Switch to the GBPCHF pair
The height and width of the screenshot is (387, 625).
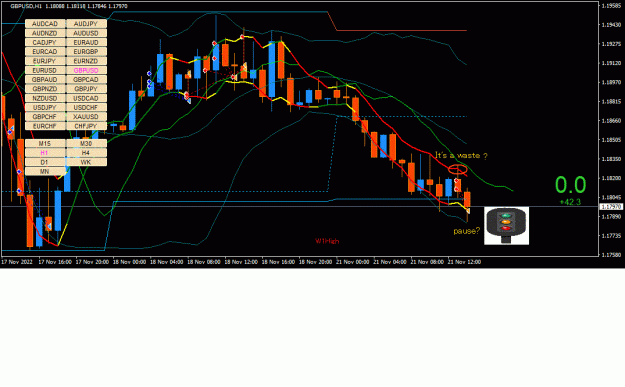coord(45,117)
